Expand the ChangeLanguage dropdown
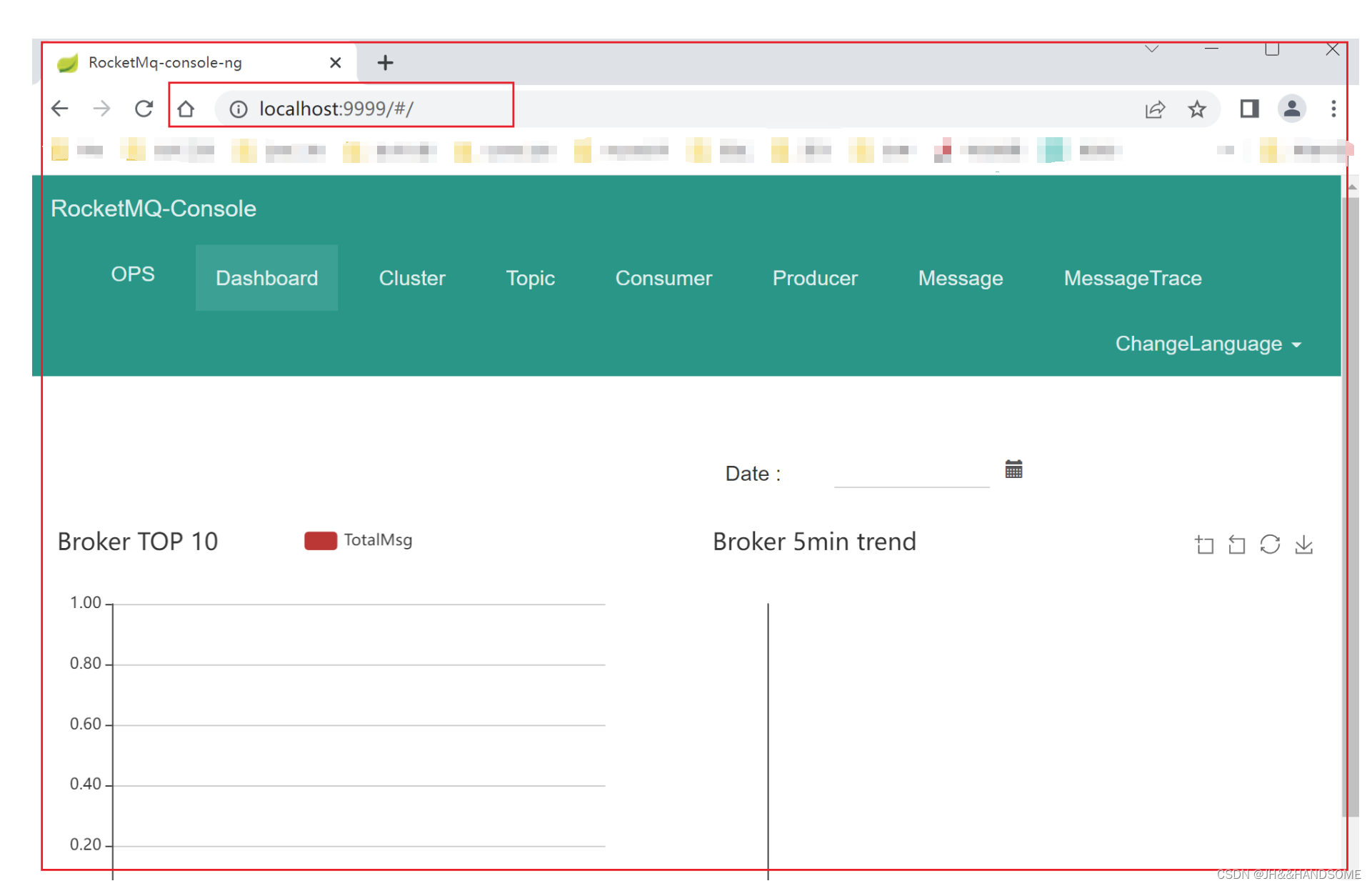Viewport: 1372px width, 886px height. coord(1208,344)
